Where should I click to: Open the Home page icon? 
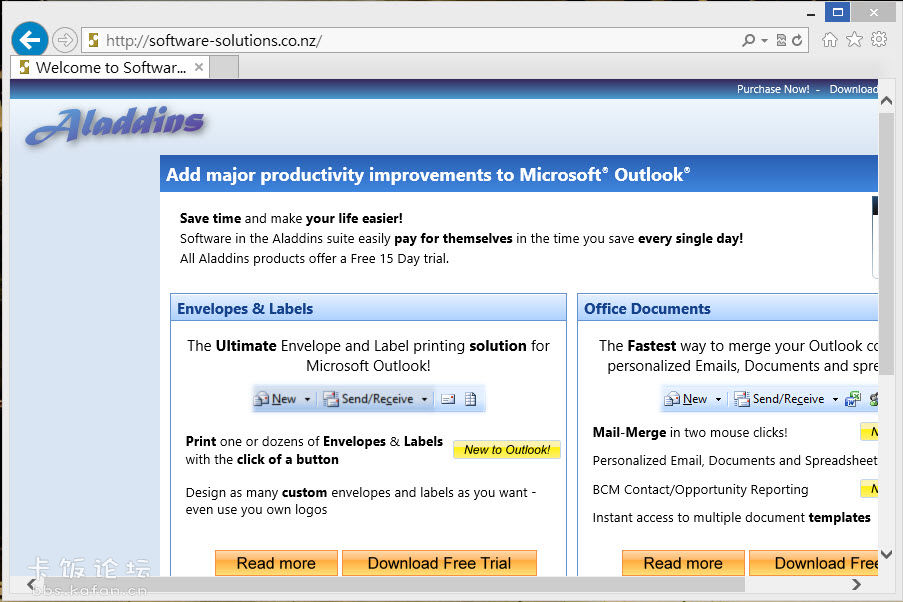click(829, 40)
